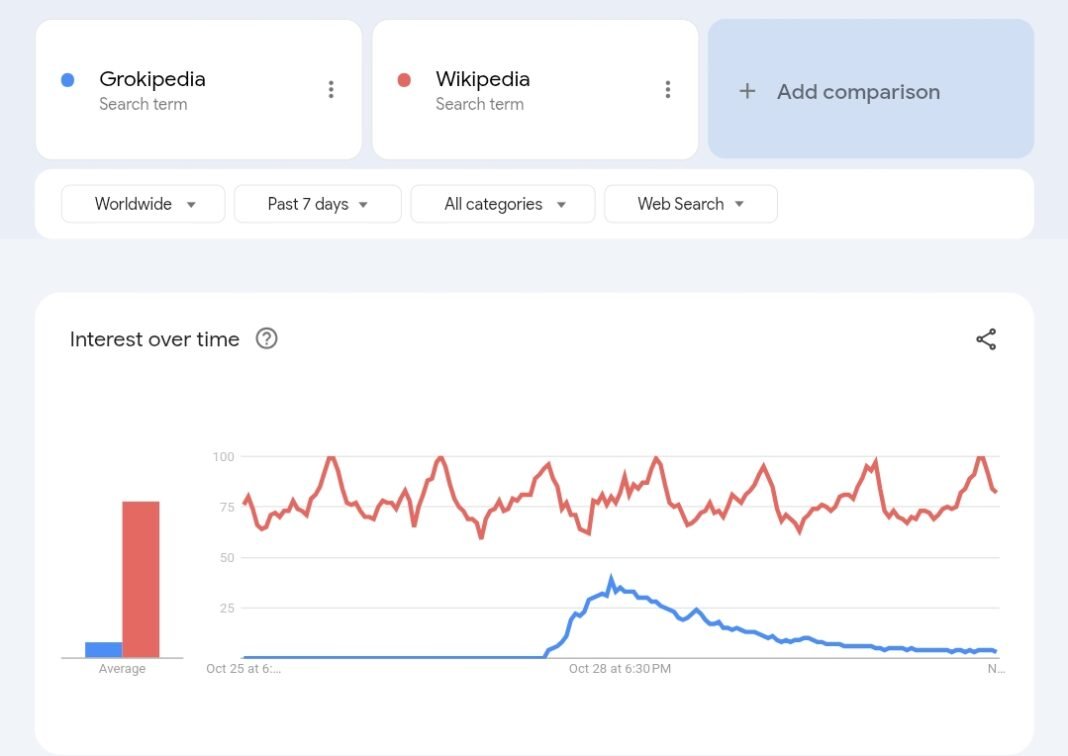Click the share icon for Interest over time
Image resolution: width=1068 pixels, height=756 pixels.
coord(986,339)
